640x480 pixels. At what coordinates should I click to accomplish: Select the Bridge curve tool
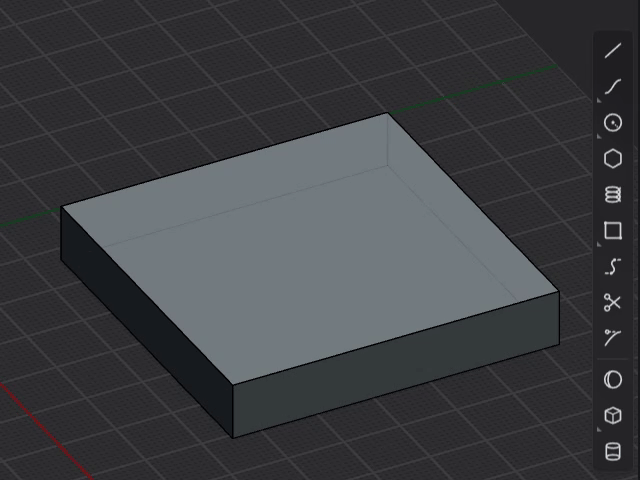point(613,338)
